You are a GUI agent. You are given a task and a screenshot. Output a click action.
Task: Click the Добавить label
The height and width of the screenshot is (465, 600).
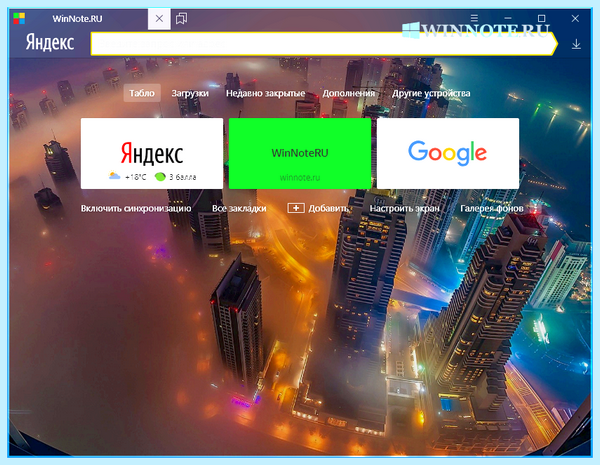point(329,208)
